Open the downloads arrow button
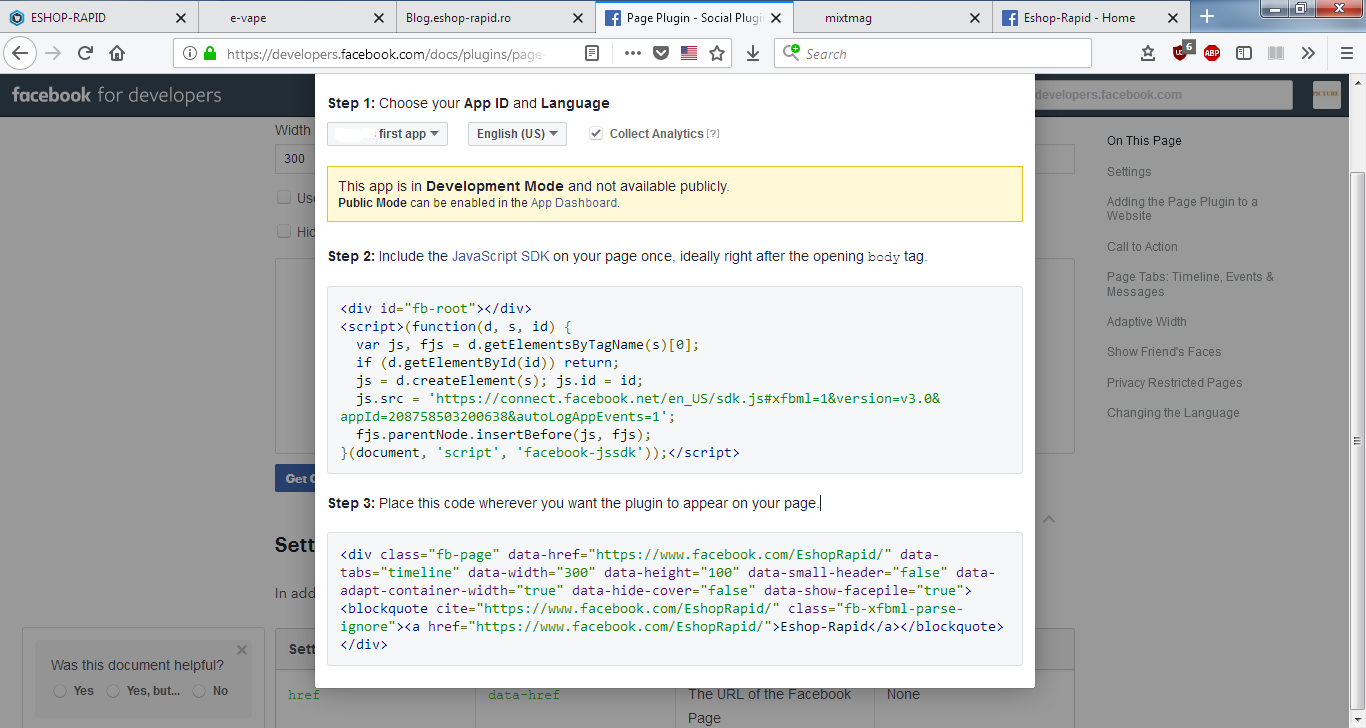 point(753,54)
